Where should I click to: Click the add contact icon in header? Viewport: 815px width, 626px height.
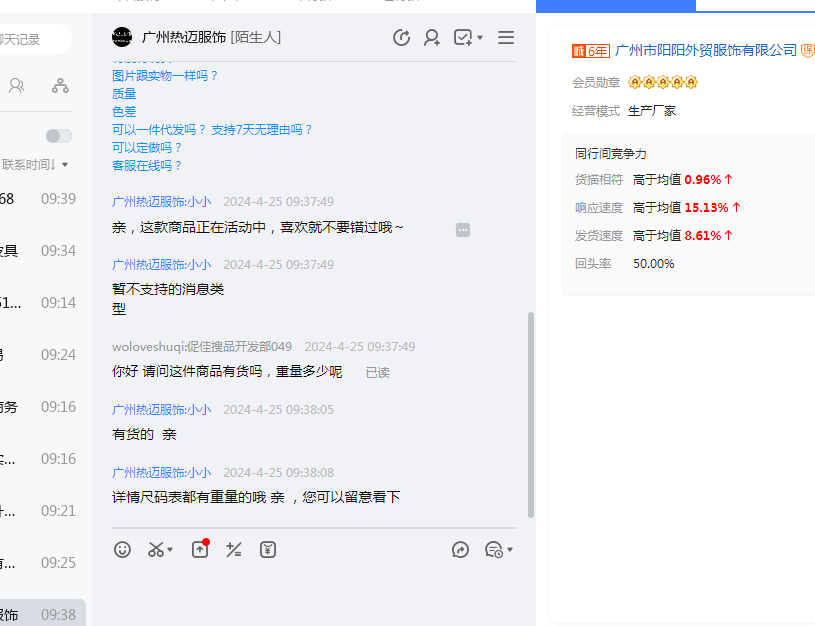[432, 38]
